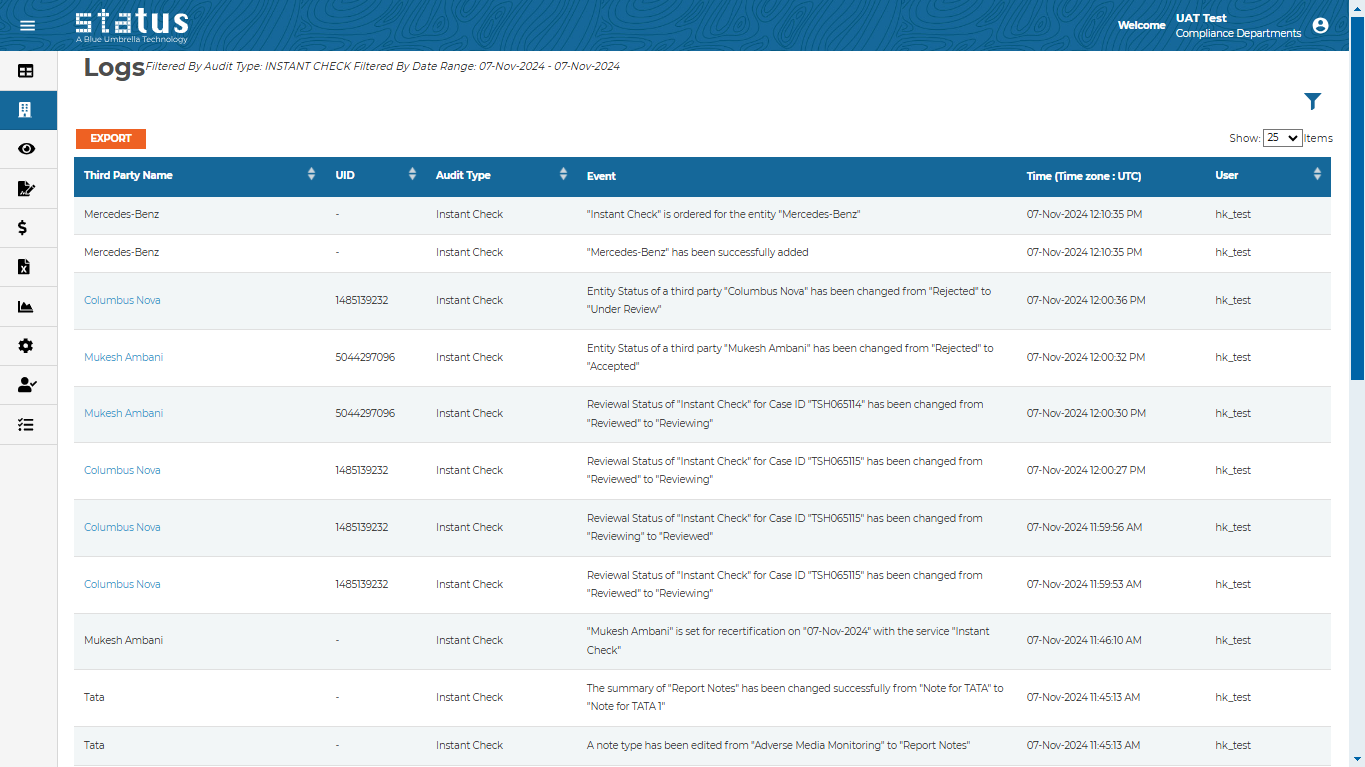Open the first Columbus Nova link

(122, 300)
